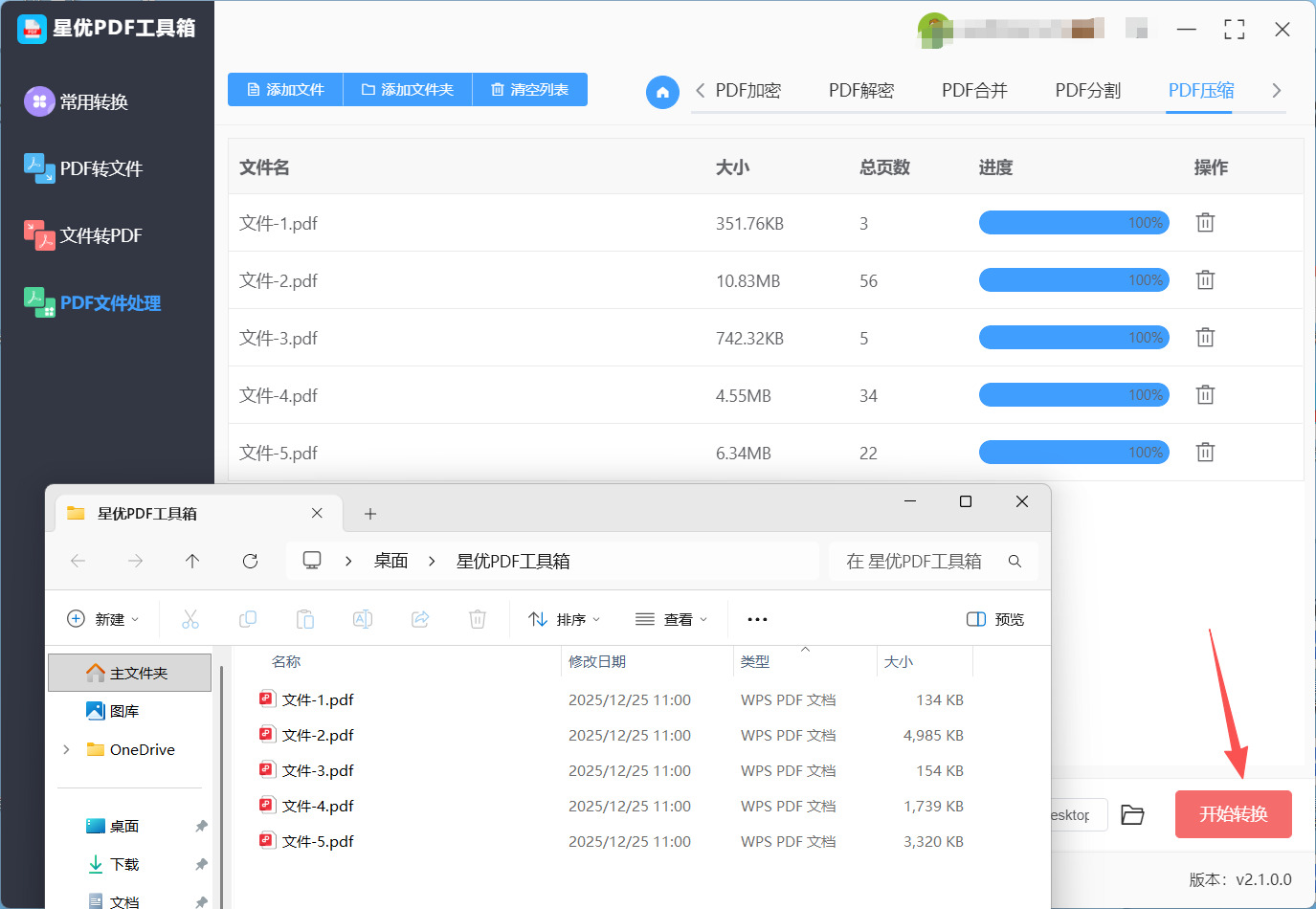Switch to the PDF合并 tab

tap(974, 91)
